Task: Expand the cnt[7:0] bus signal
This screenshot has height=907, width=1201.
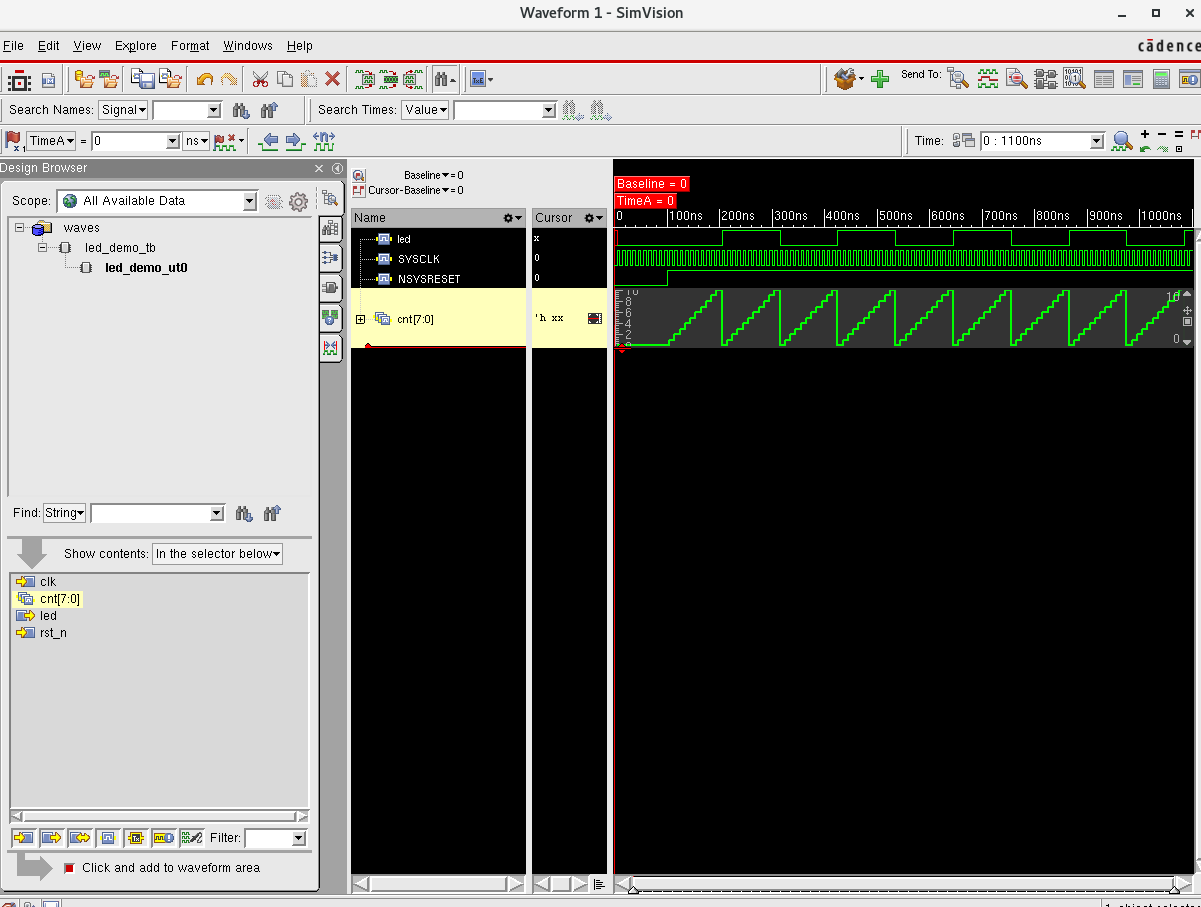Action: click(x=359, y=318)
